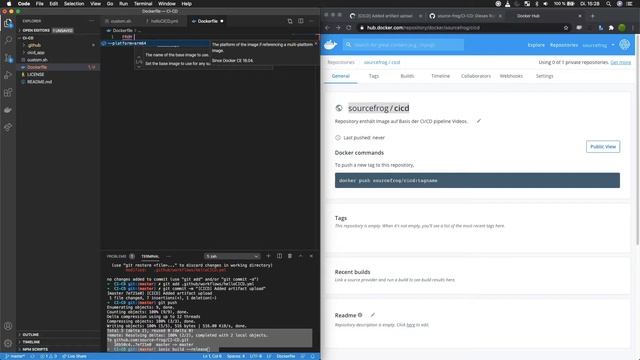The image size is (640, 360).
Task: Click the Explore link in Docker Hub header
Action: [536, 45]
